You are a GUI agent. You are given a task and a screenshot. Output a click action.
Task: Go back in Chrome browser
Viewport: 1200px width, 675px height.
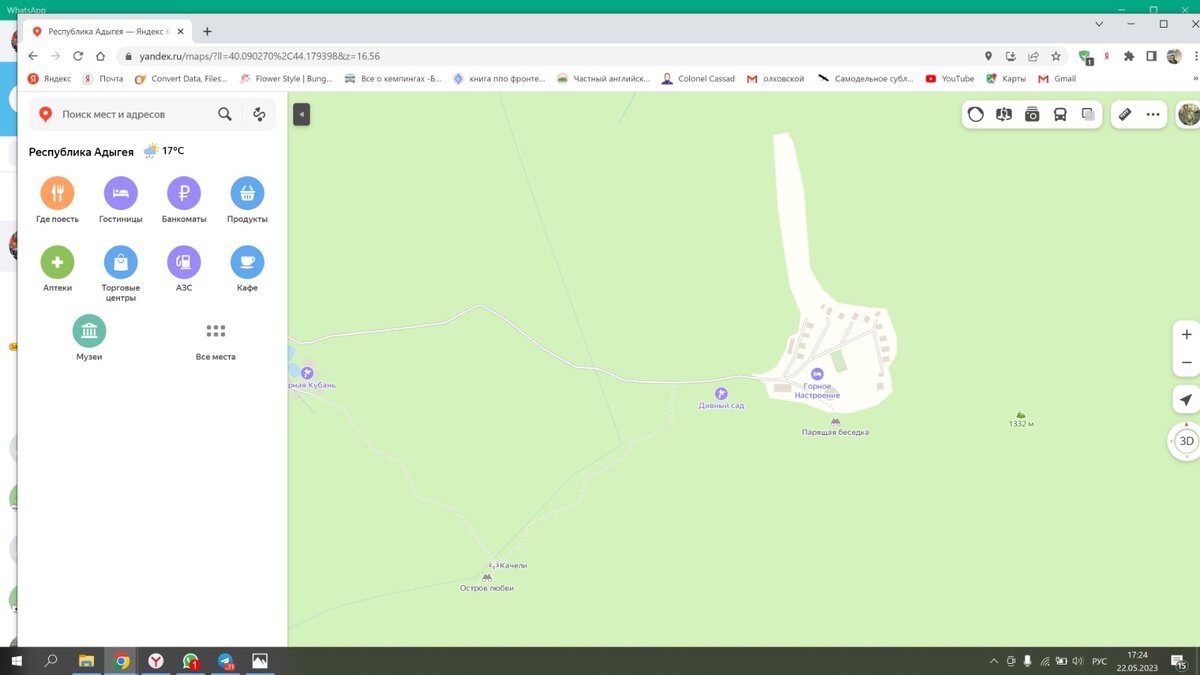tap(33, 56)
